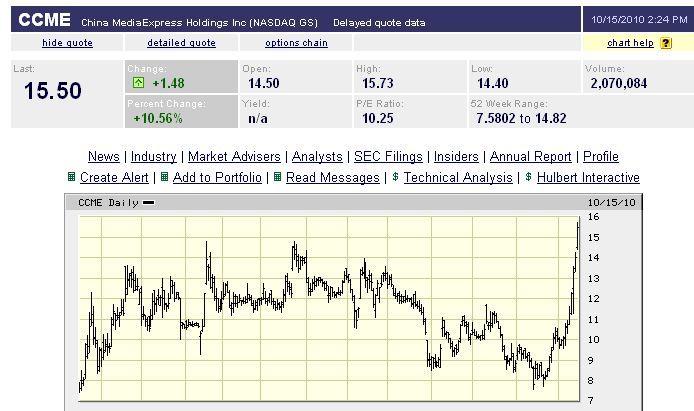Click the yield value n/a
This screenshot has height=411, width=694.
(x=258, y=119)
